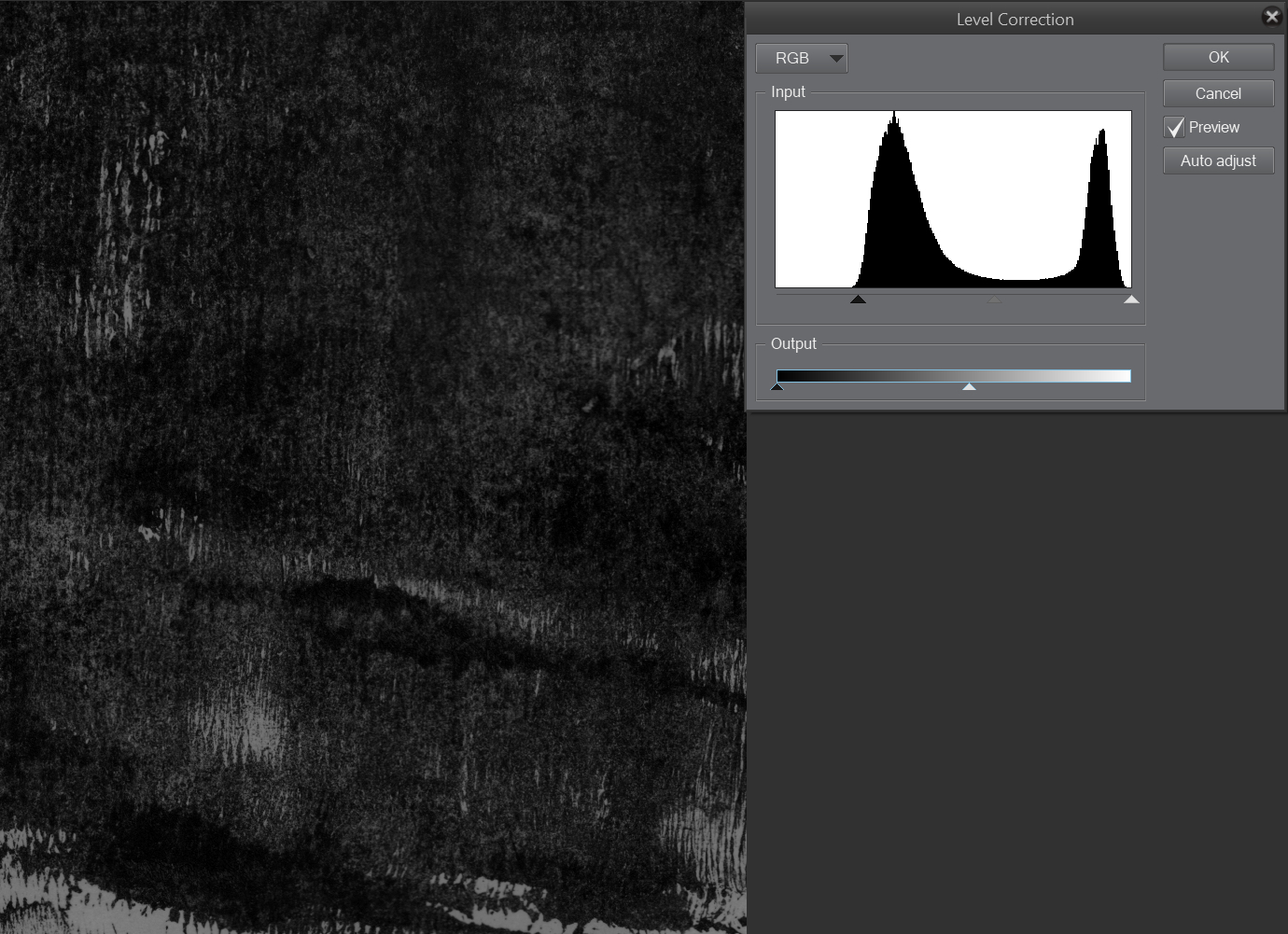Apply Auto adjust to the histogram
1288x934 pixels.
[1218, 160]
